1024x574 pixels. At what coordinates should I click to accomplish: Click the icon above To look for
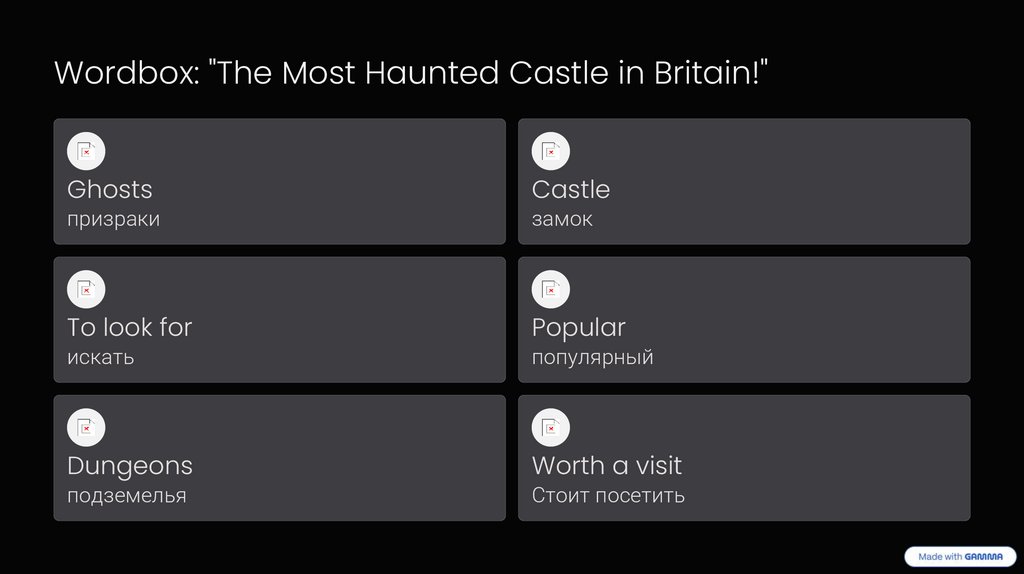coord(86,289)
